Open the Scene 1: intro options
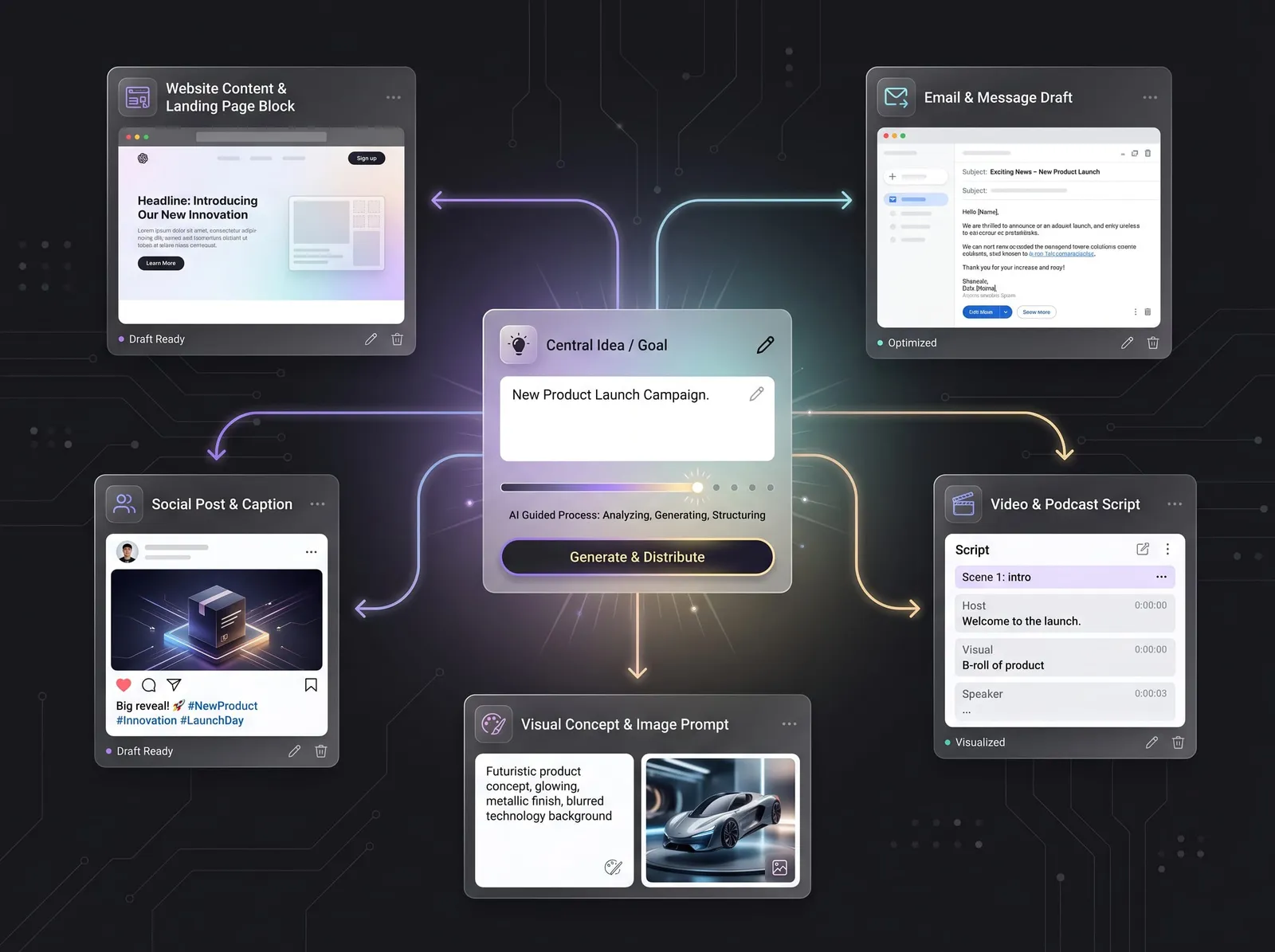 point(1161,577)
